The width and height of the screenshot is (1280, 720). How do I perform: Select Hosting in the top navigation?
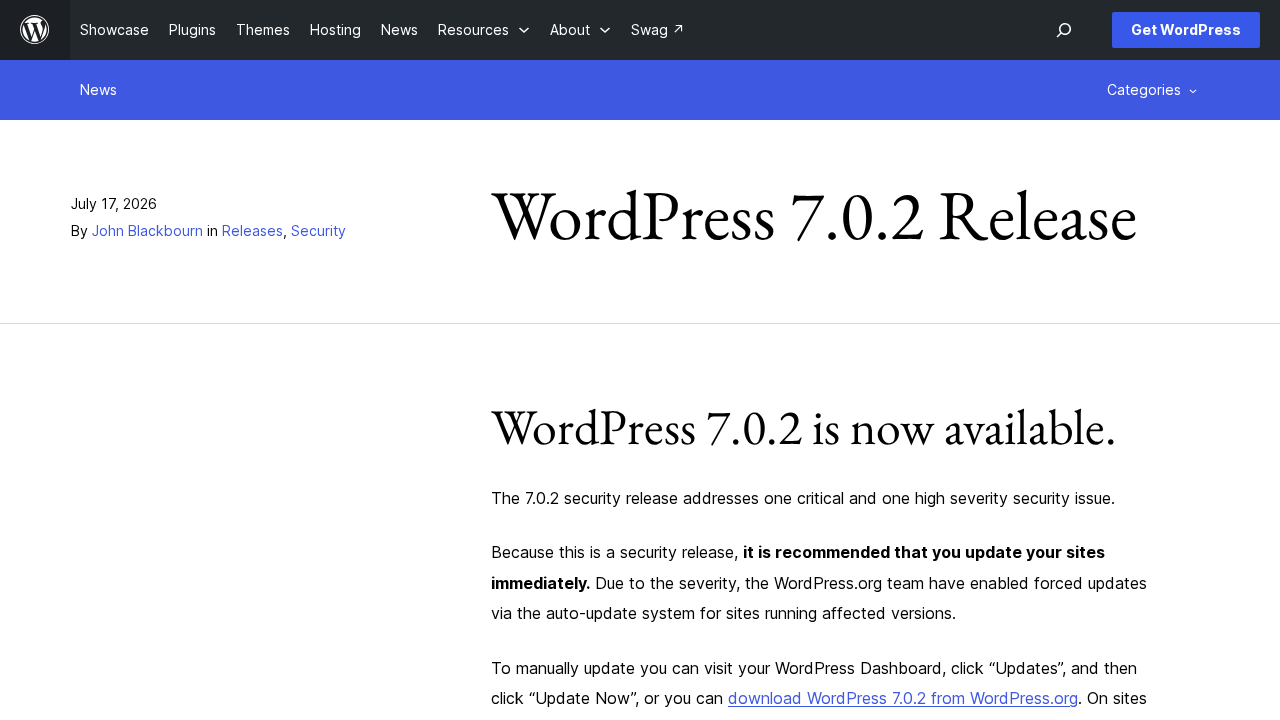pos(335,30)
